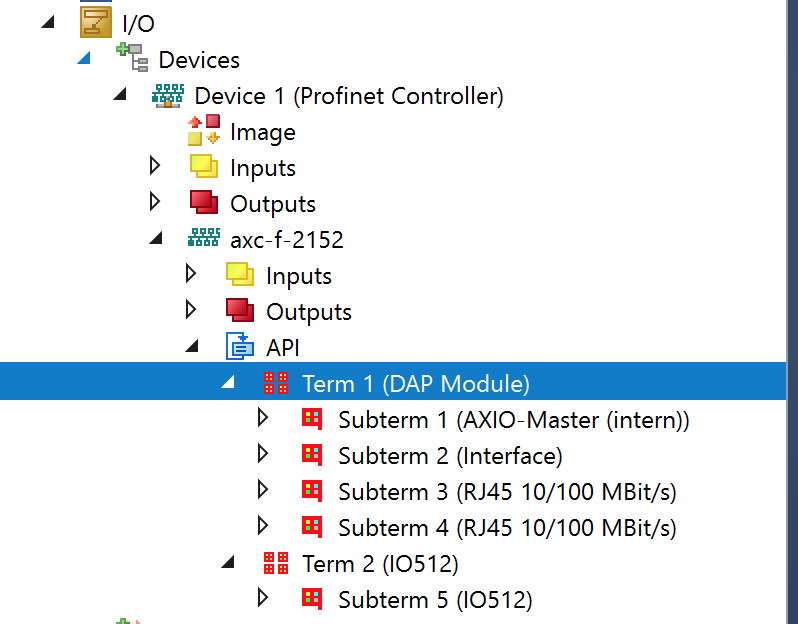Screen dimensions: 798x624
Task: Click the Devices tree icon
Action: click(132, 58)
